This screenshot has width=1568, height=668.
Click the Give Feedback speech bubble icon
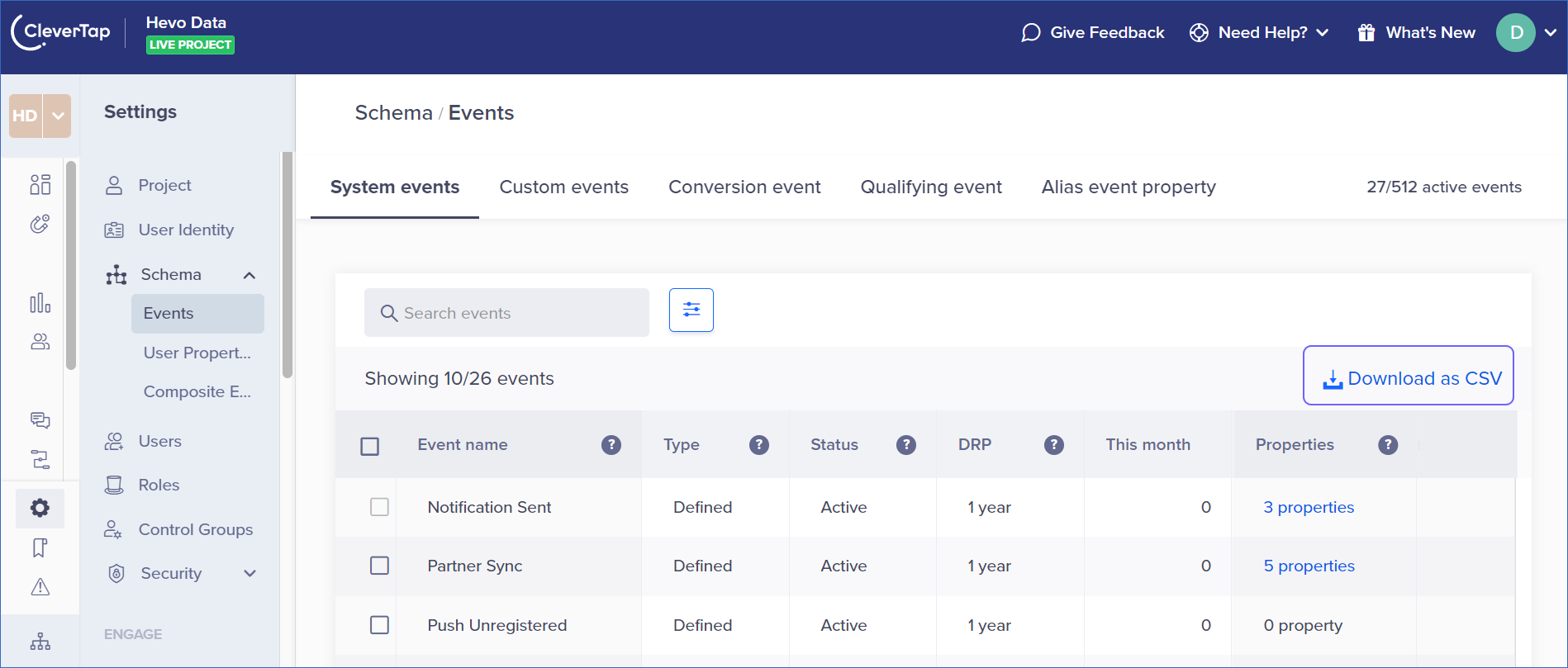(1030, 32)
